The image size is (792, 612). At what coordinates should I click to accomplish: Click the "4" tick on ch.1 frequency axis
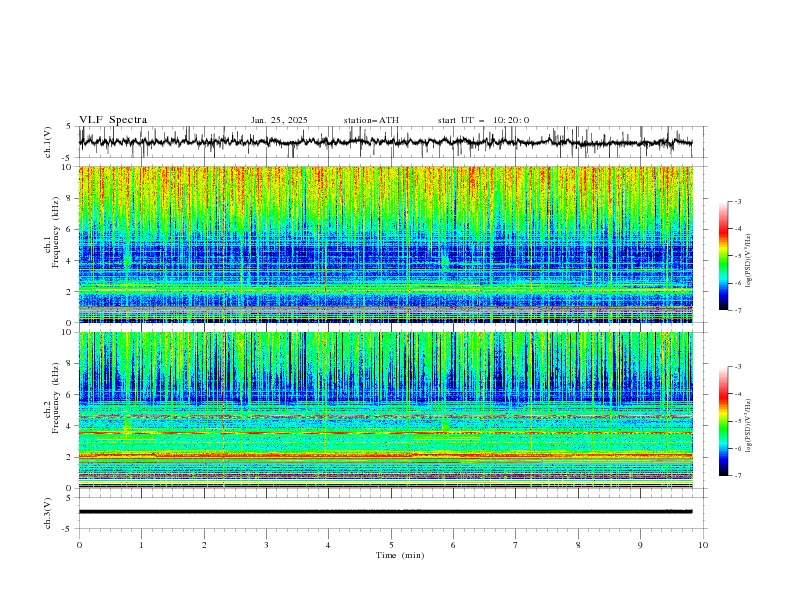[71, 261]
